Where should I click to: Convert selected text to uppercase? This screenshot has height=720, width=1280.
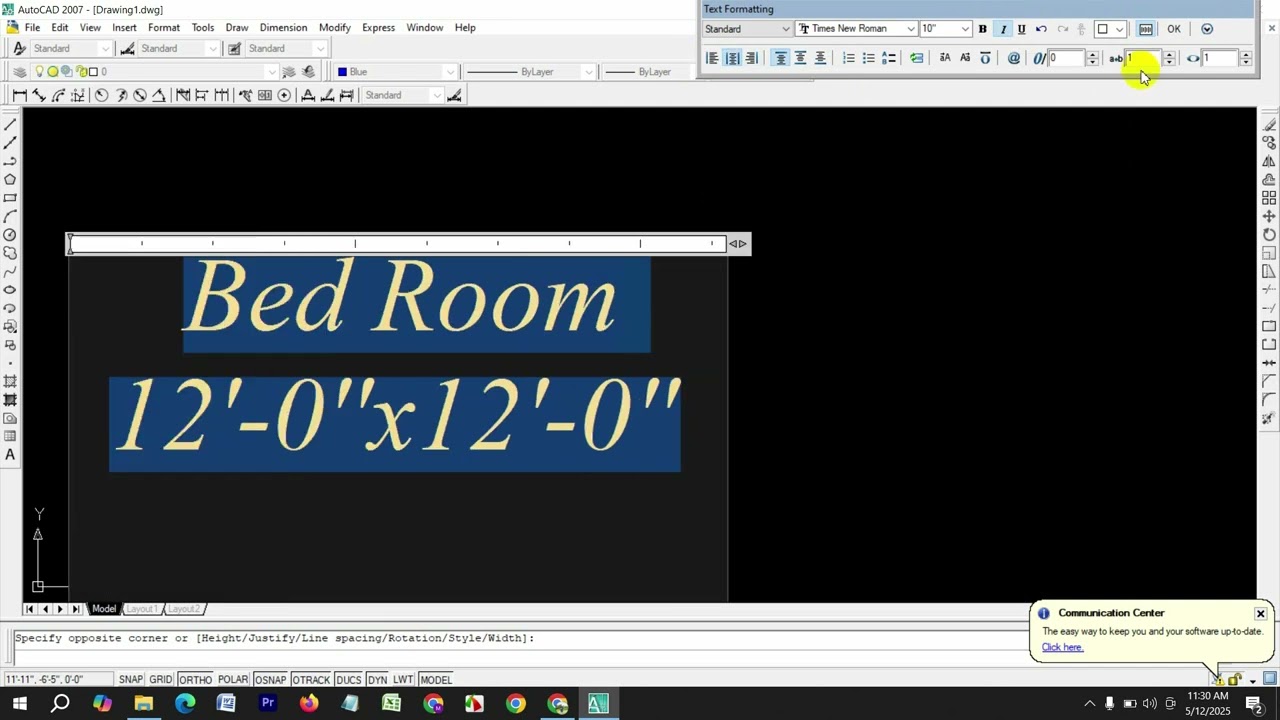click(945, 58)
